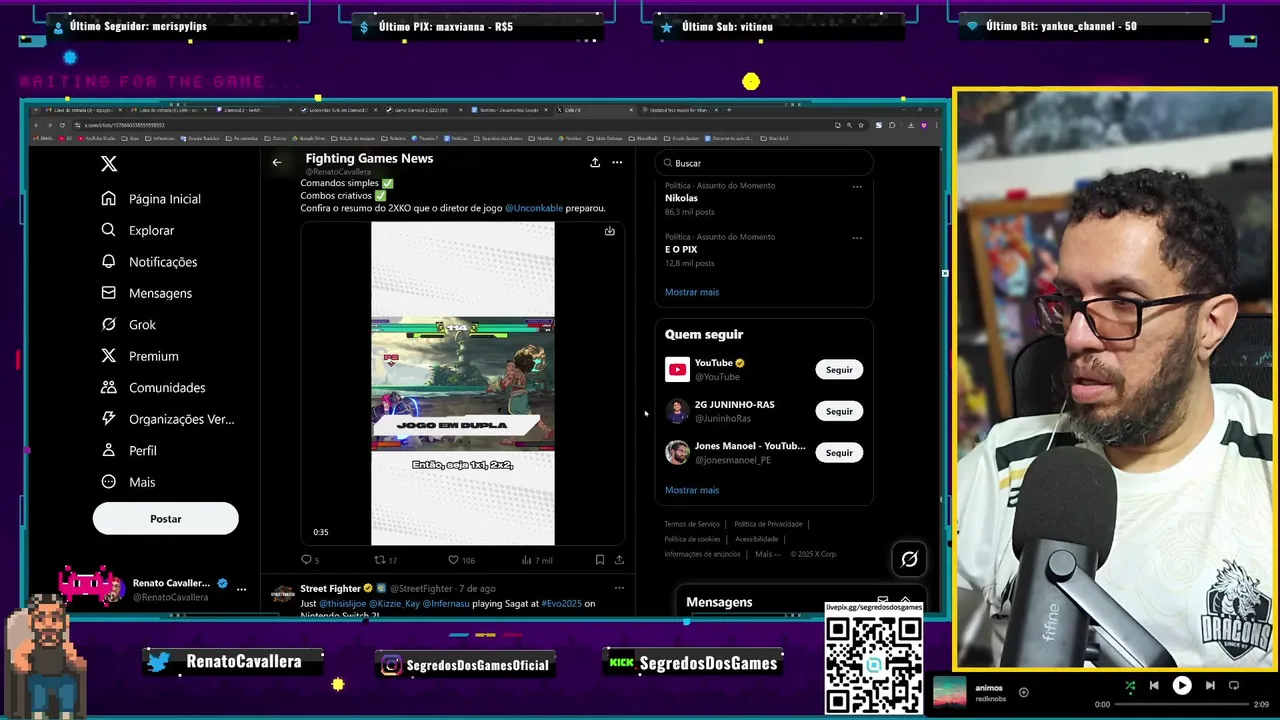Expand the footer Mais option
Image resolution: width=1280 pixels, height=720 pixels.
(x=768, y=554)
